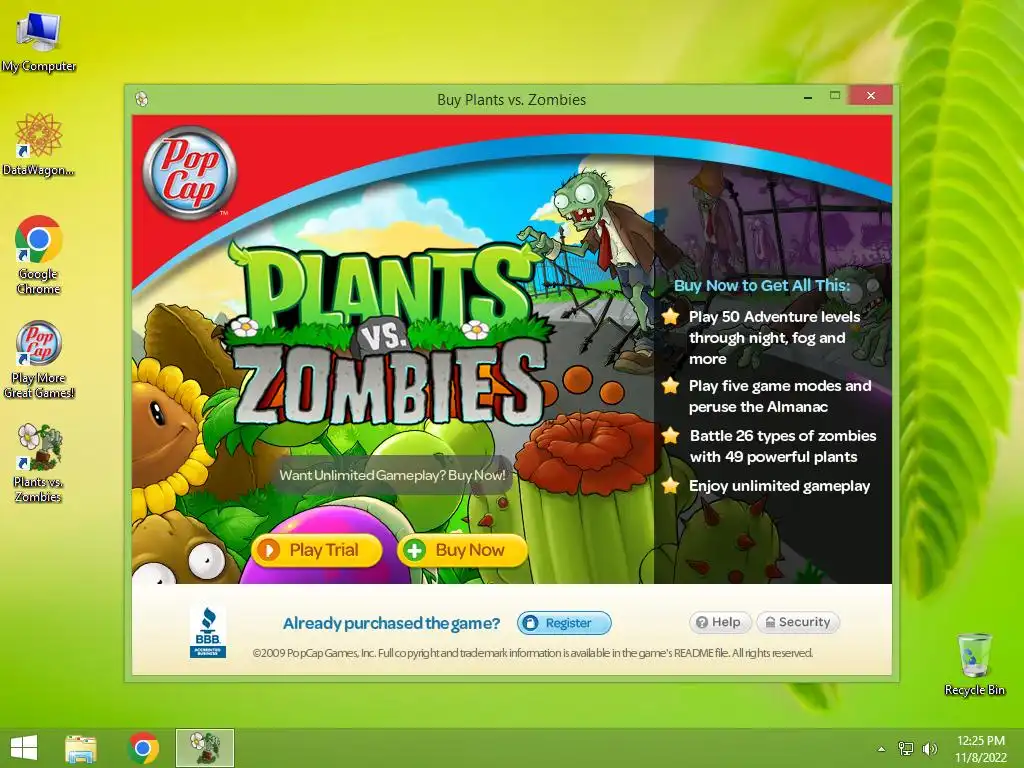1024x768 pixels.
Task: Click the Play five game modes text
Action: tap(780, 396)
